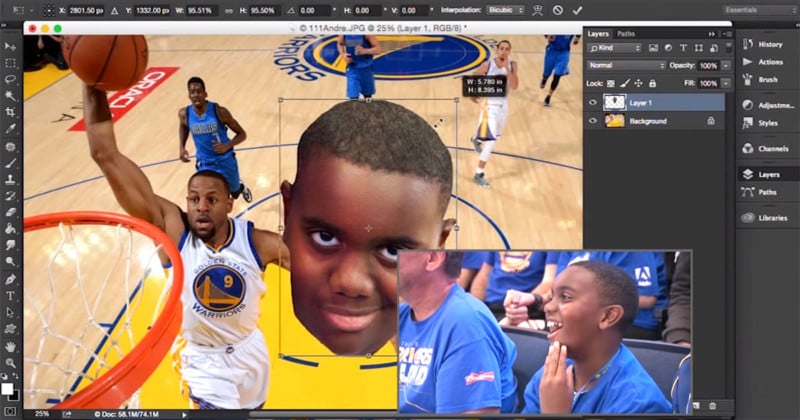Select the Paint Bucket tool

(x=10, y=229)
